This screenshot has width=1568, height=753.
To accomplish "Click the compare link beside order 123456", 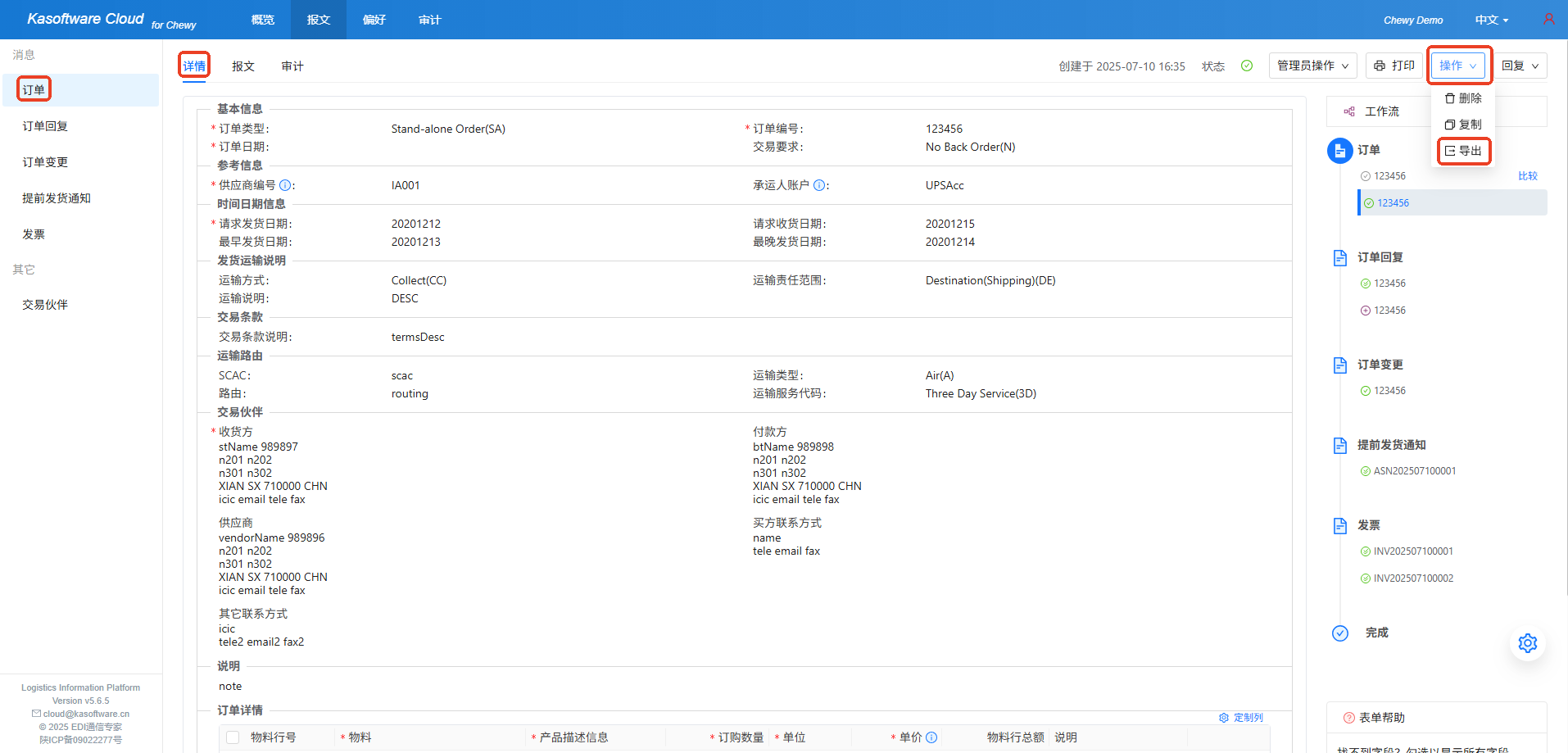I will click(1527, 176).
